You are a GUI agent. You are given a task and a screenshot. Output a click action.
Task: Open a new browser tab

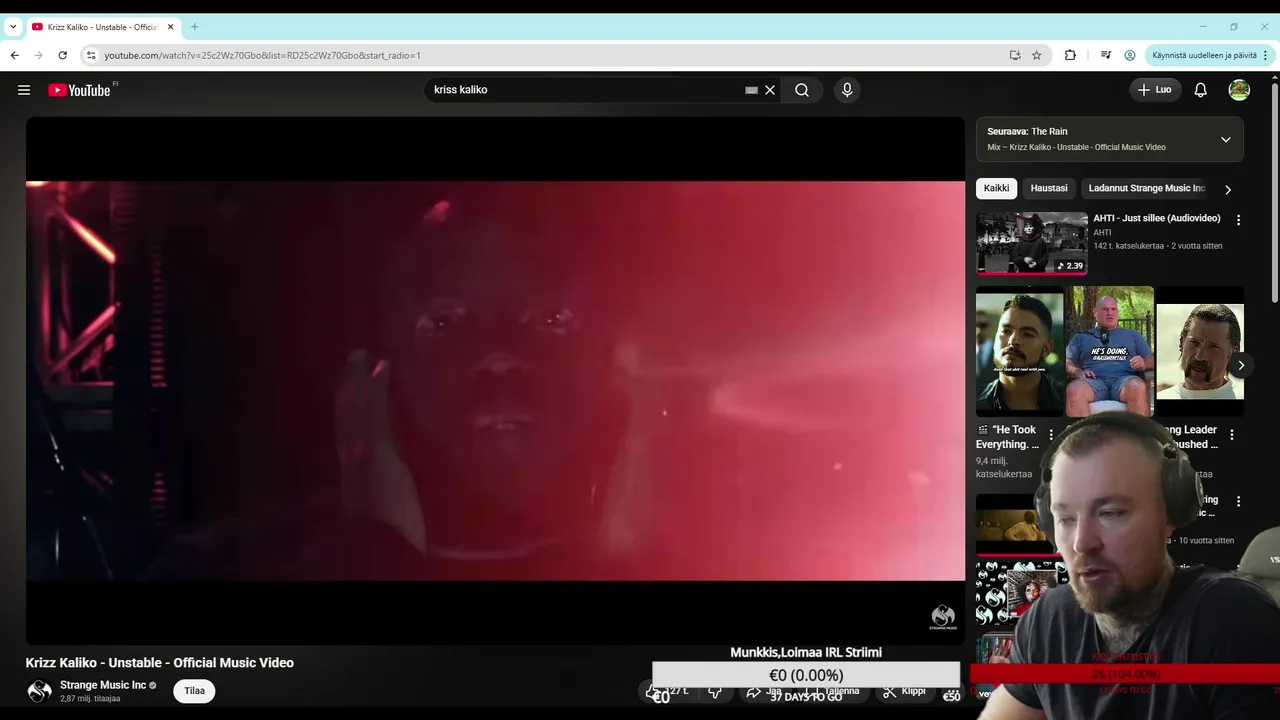194,27
